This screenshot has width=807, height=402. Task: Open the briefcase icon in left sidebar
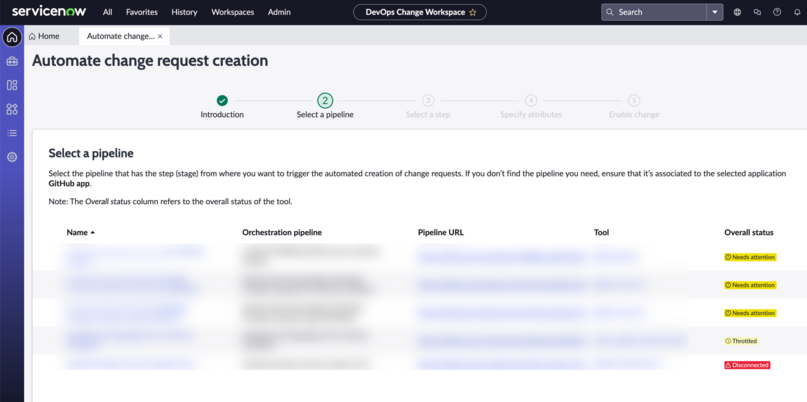[12, 61]
